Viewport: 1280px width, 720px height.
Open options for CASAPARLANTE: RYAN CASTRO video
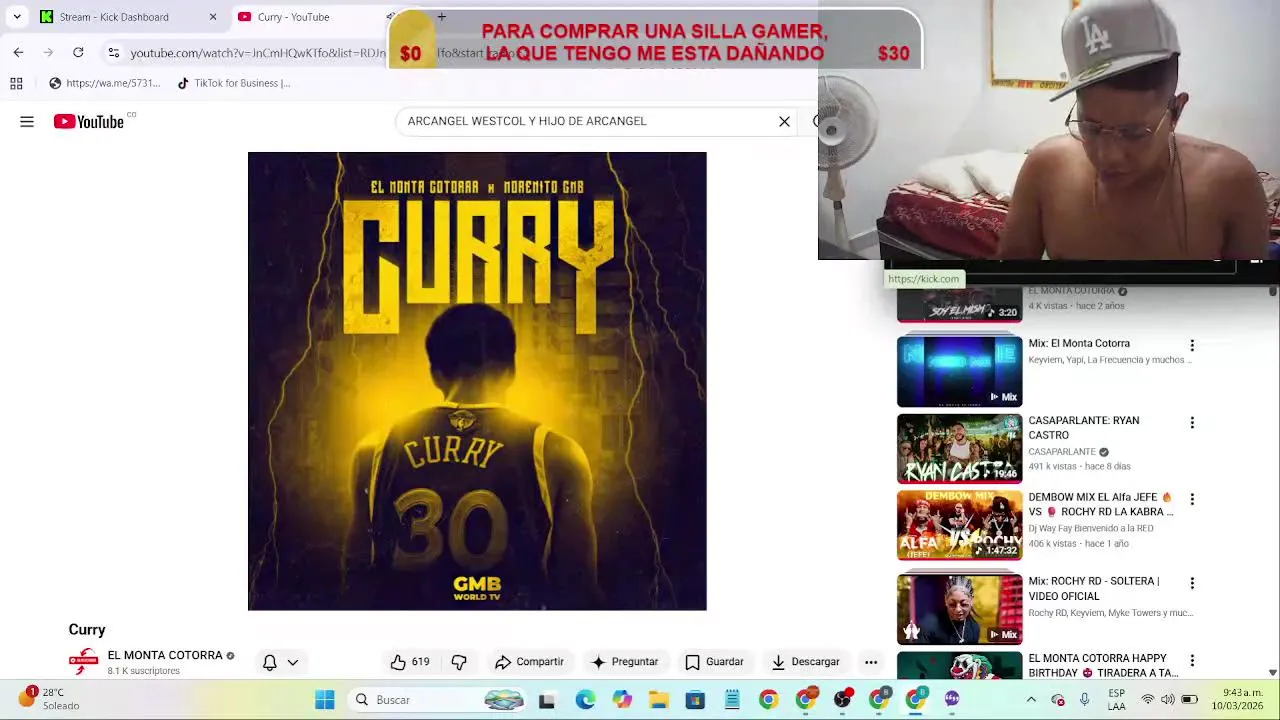pos(1191,423)
